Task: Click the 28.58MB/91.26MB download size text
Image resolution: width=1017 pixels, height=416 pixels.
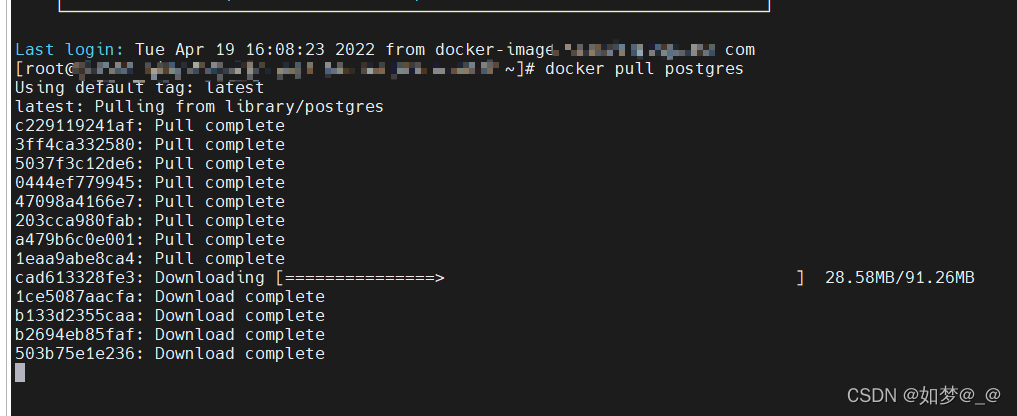Action: 900,278
